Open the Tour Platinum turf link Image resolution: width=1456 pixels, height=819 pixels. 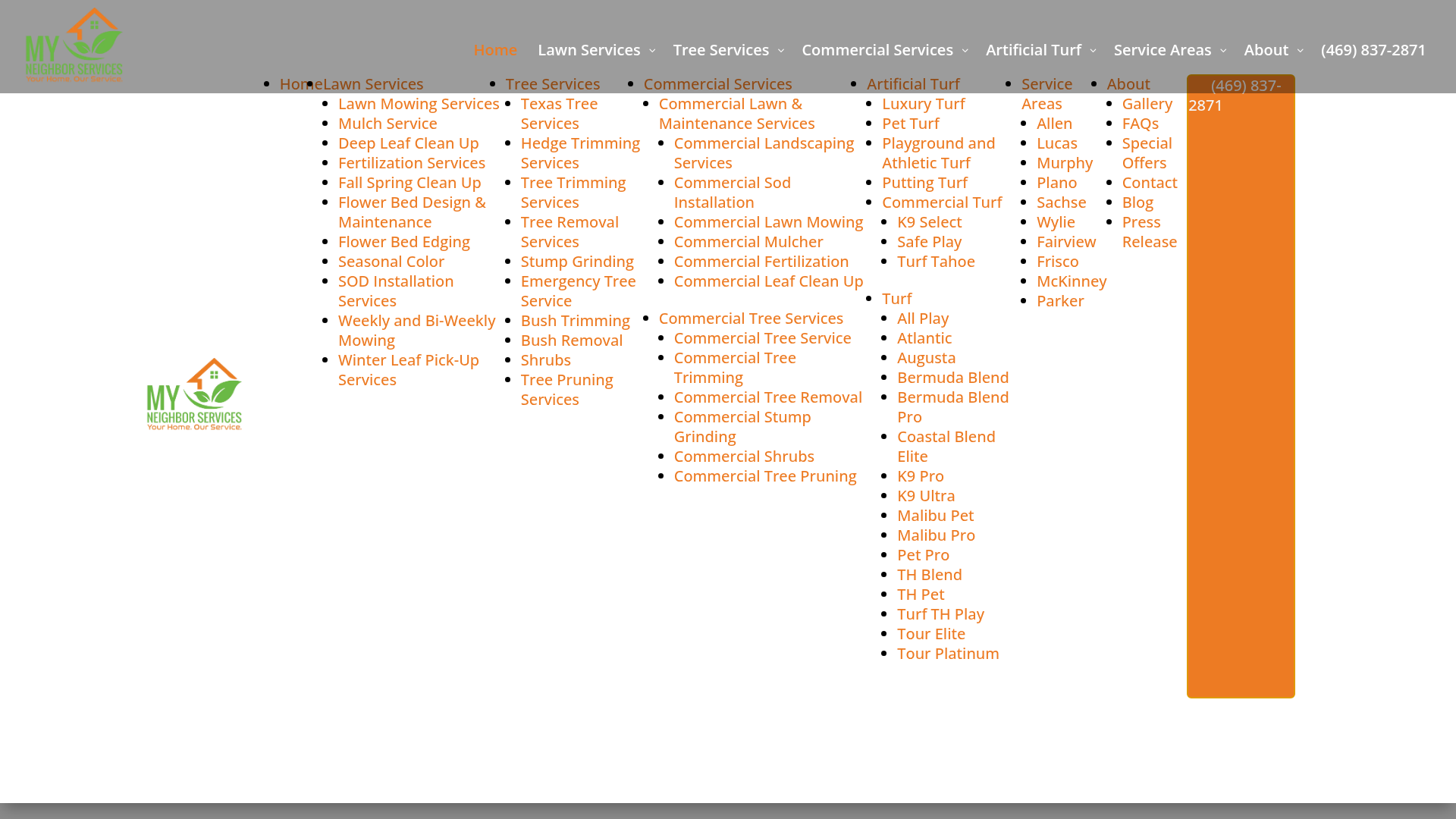pyautogui.click(x=948, y=654)
